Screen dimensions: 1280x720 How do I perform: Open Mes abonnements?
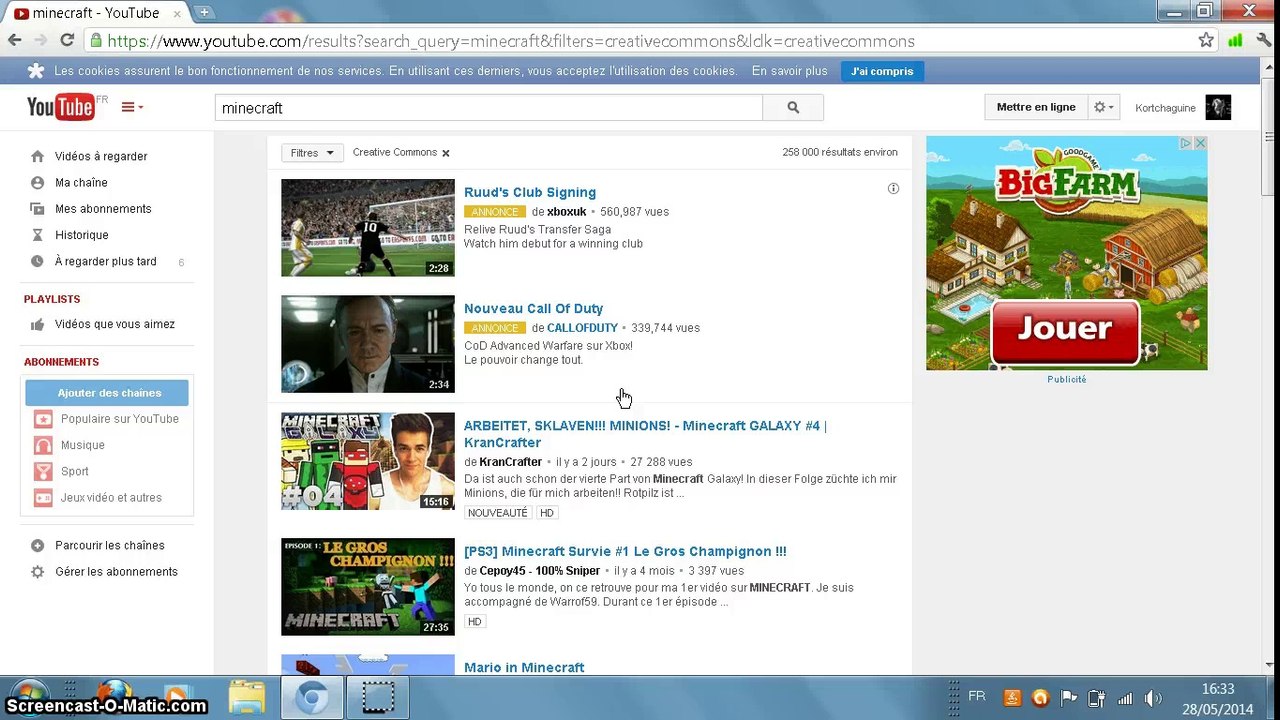103,209
